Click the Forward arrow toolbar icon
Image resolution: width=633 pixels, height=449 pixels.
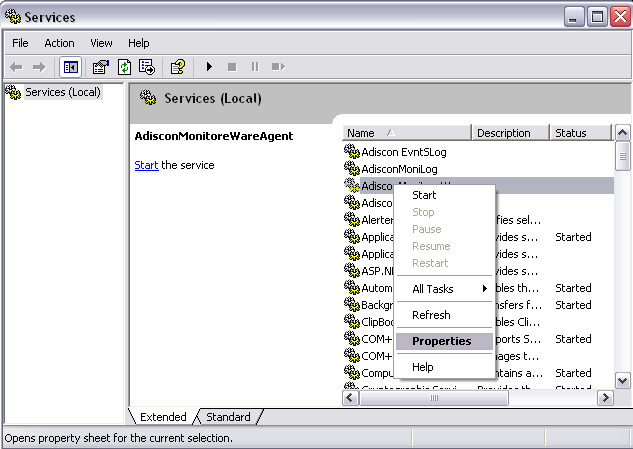39,67
